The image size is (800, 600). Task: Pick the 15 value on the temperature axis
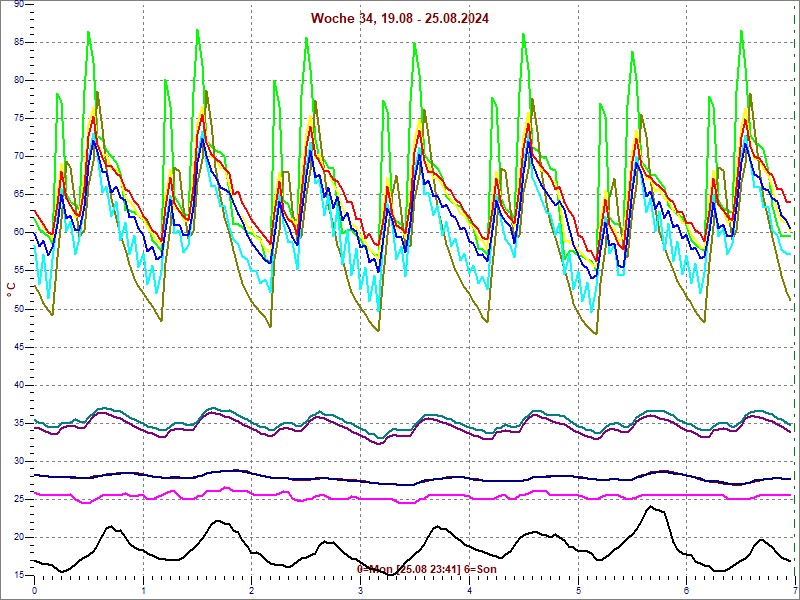18,576
